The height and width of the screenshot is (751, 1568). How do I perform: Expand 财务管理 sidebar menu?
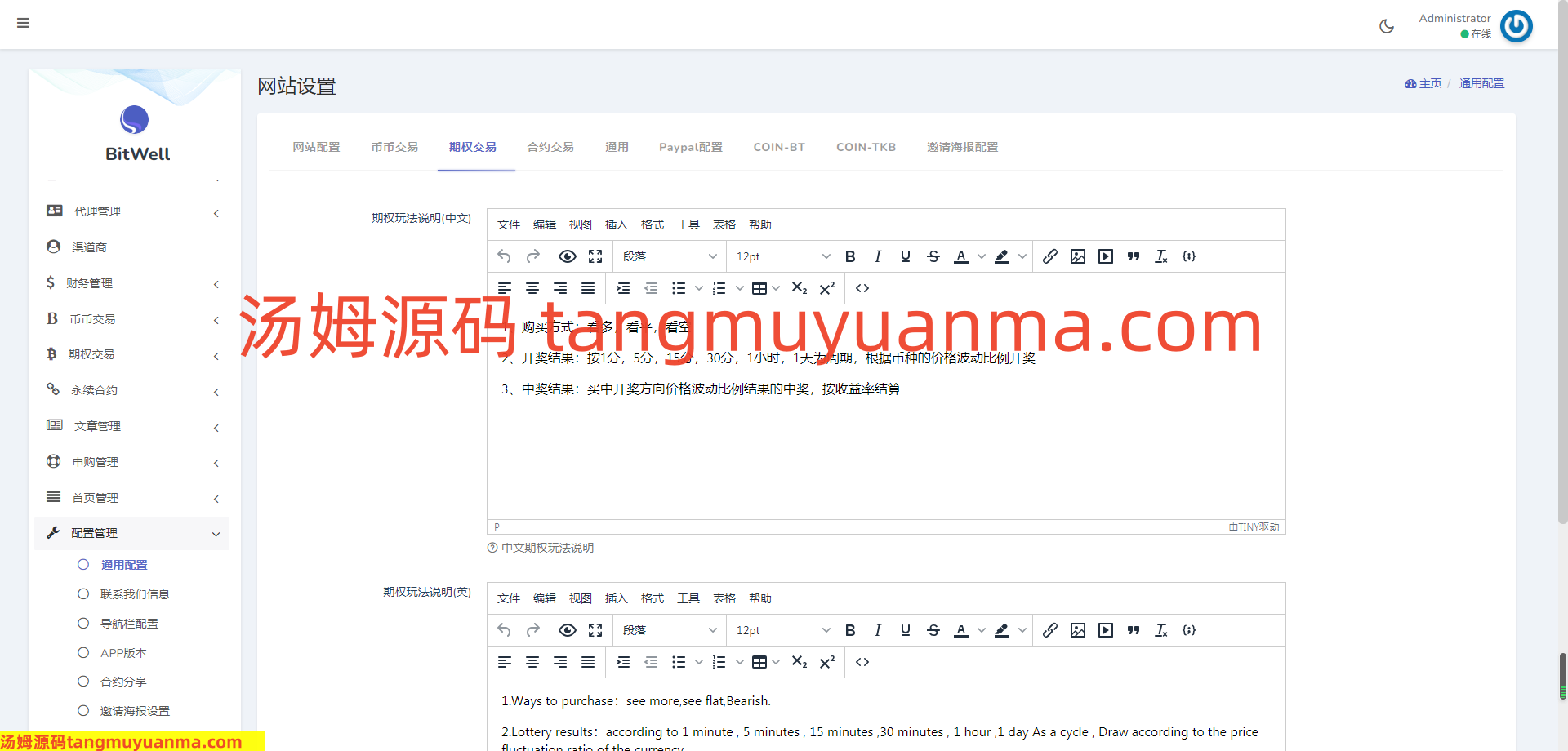click(x=131, y=283)
